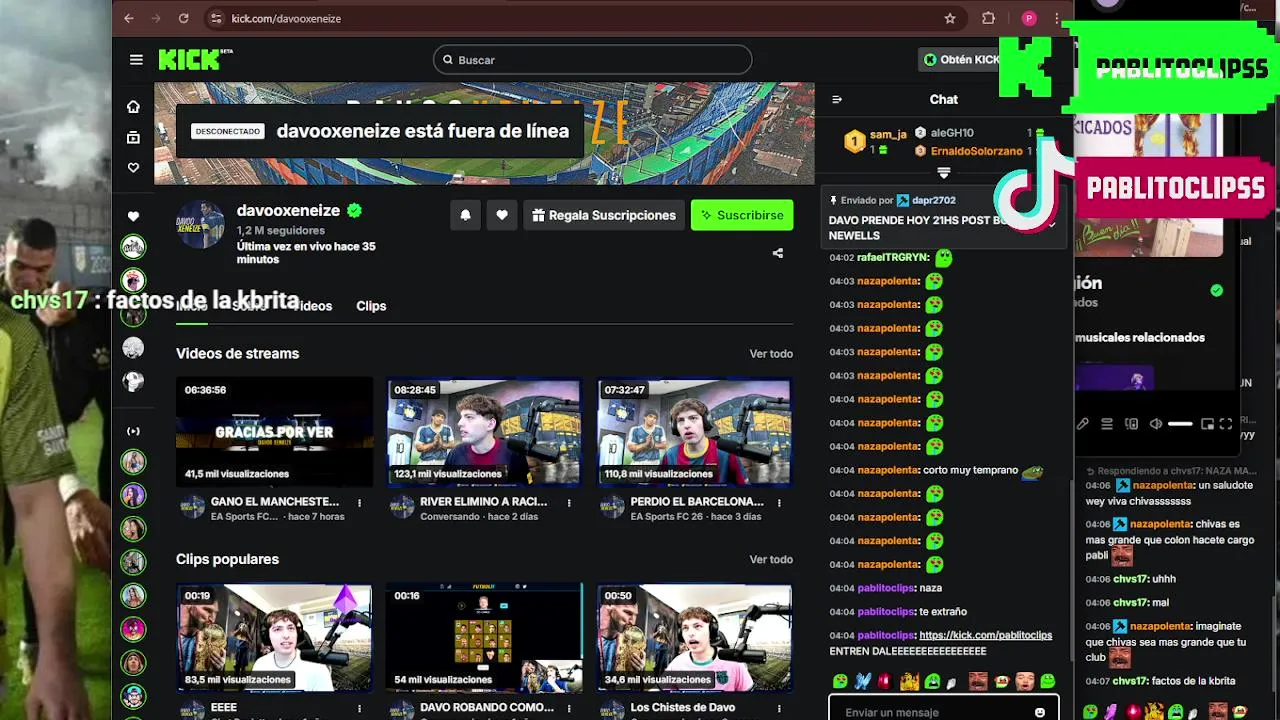Switch to the Videos tab
This screenshot has height=720, width=1280.
click(311, 306)
